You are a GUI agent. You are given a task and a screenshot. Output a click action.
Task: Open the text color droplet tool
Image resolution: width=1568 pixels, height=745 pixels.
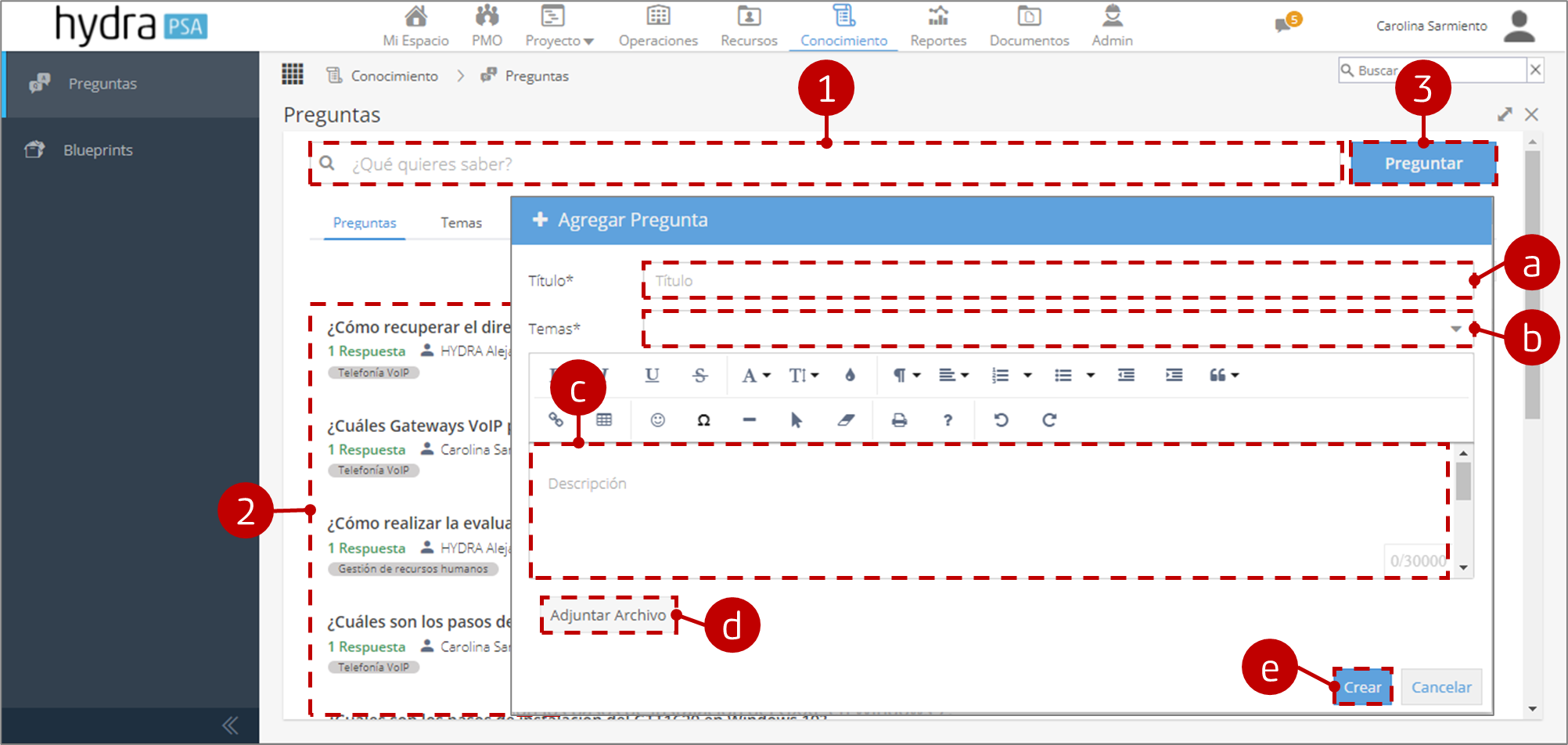850,375
